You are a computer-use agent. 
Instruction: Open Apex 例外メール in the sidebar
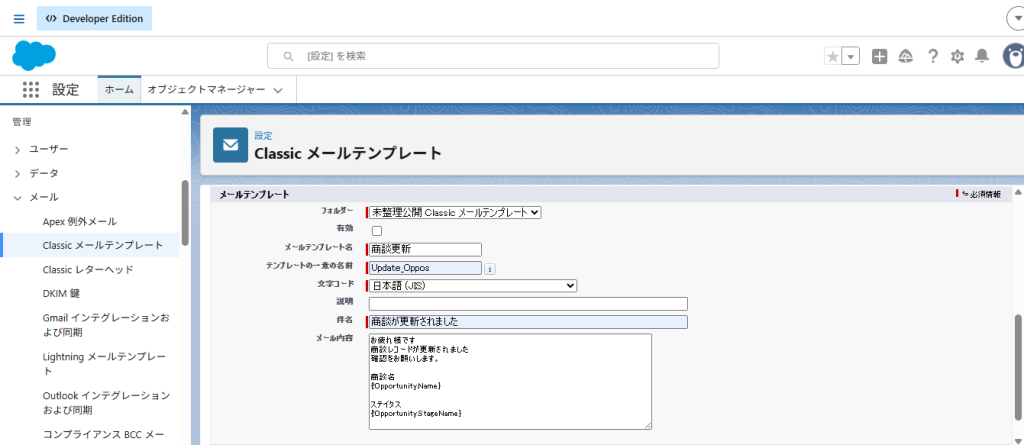(x=80, y=222)
